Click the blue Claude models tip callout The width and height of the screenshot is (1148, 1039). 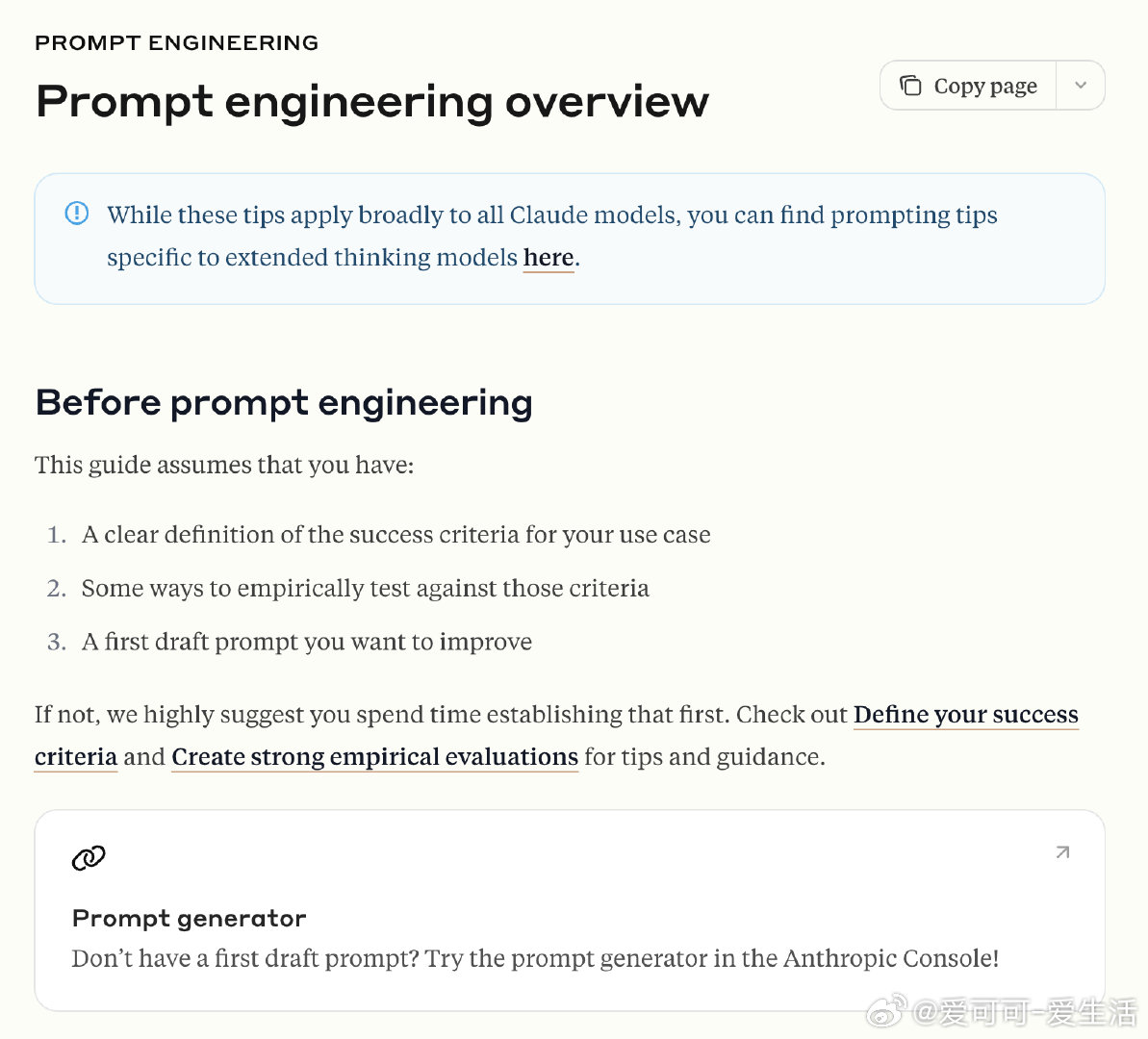570,239
